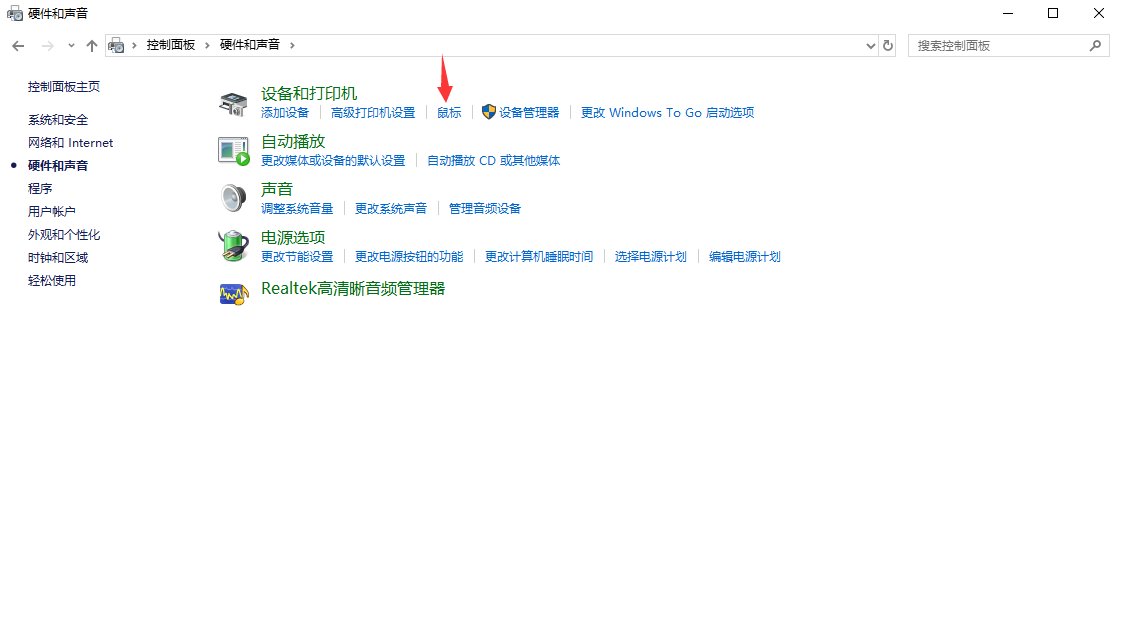Click the up-one-level arrow button
The width and height of the screenshot is (1122, 631).
[x=92, y=46]
